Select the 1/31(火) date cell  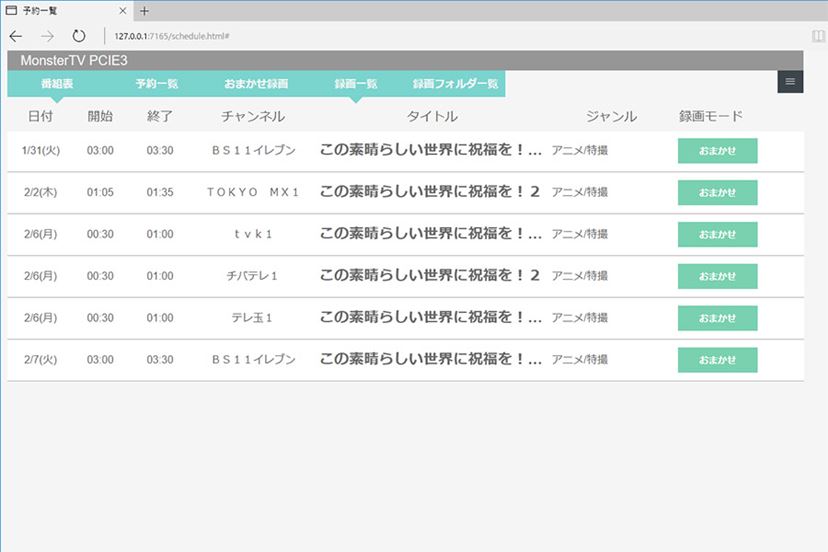click(x=41, y=150)
